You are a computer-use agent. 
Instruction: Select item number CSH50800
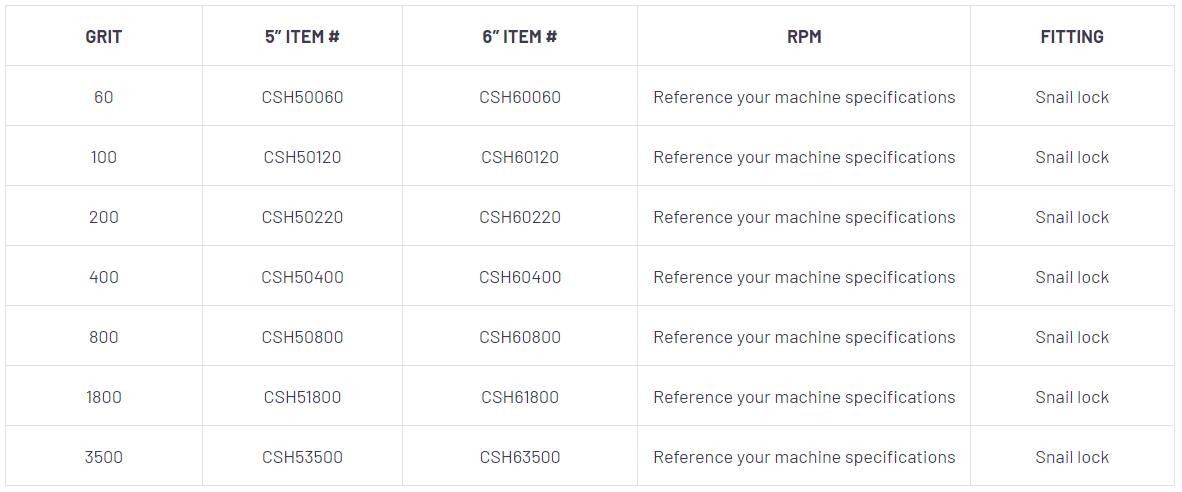[x=302, y=337]
